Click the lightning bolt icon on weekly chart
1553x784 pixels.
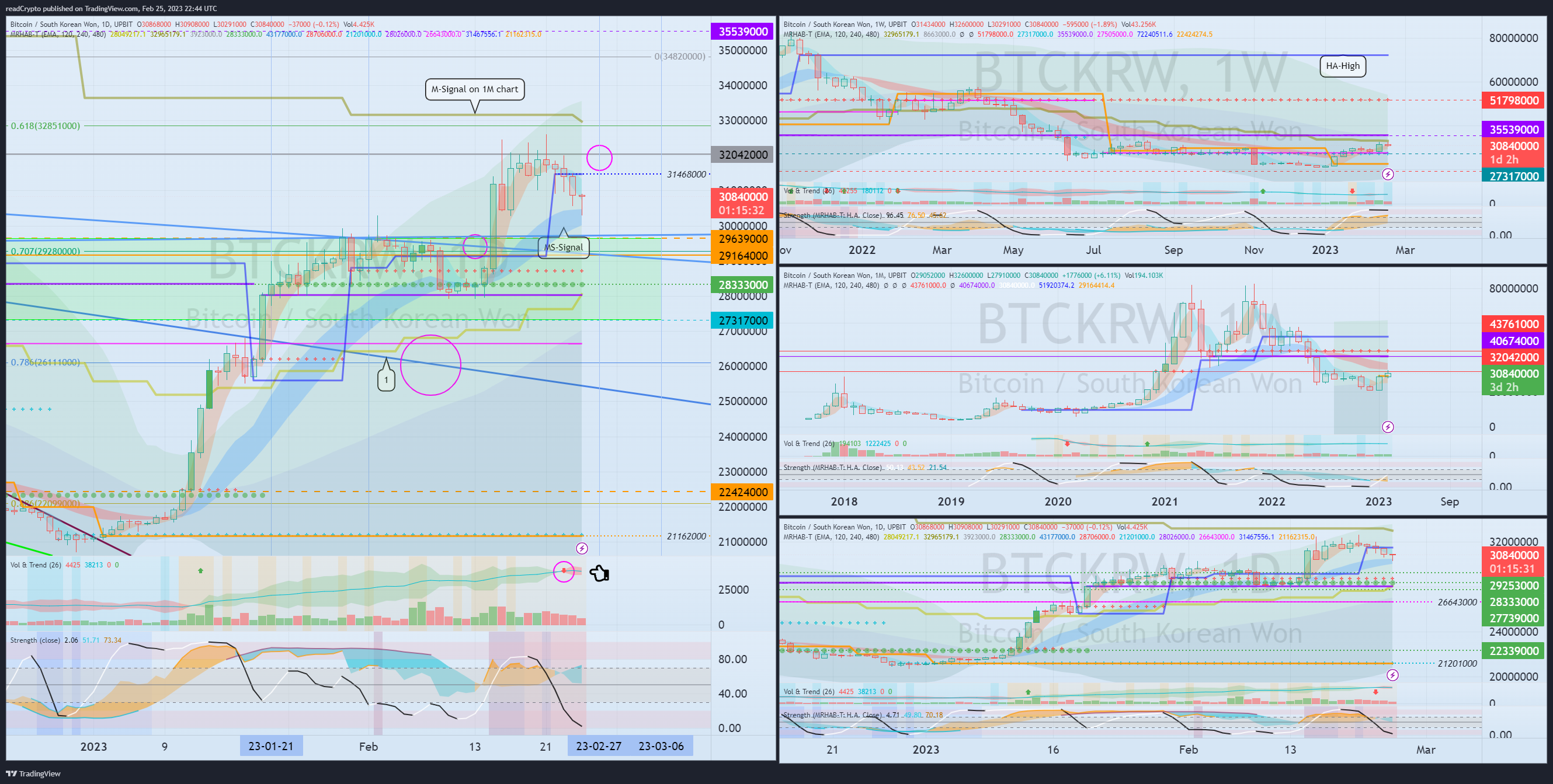pos(1388,174)
